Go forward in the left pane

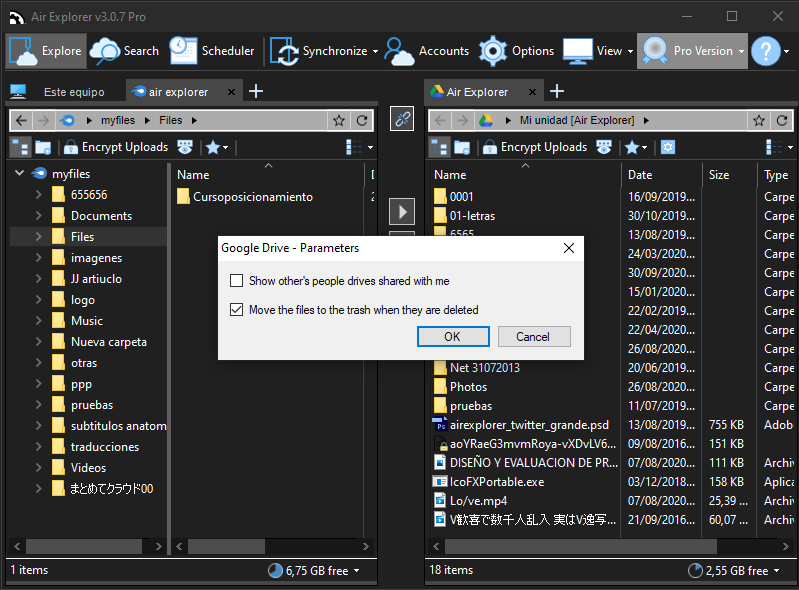click(44, 120)
